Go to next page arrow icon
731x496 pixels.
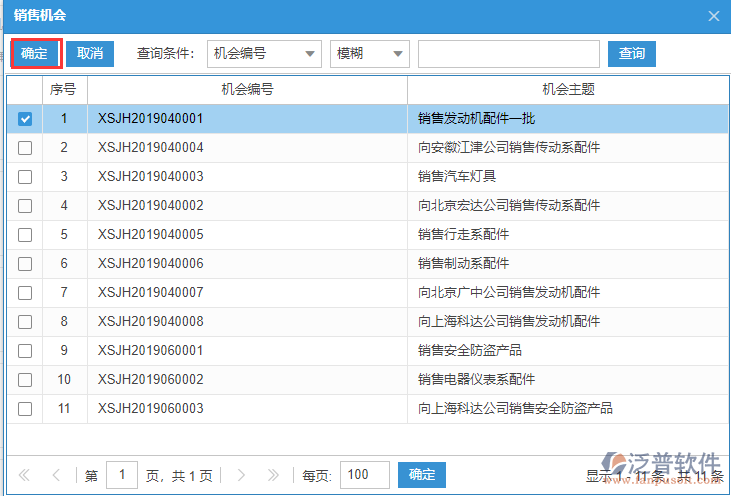click(241, 475)
